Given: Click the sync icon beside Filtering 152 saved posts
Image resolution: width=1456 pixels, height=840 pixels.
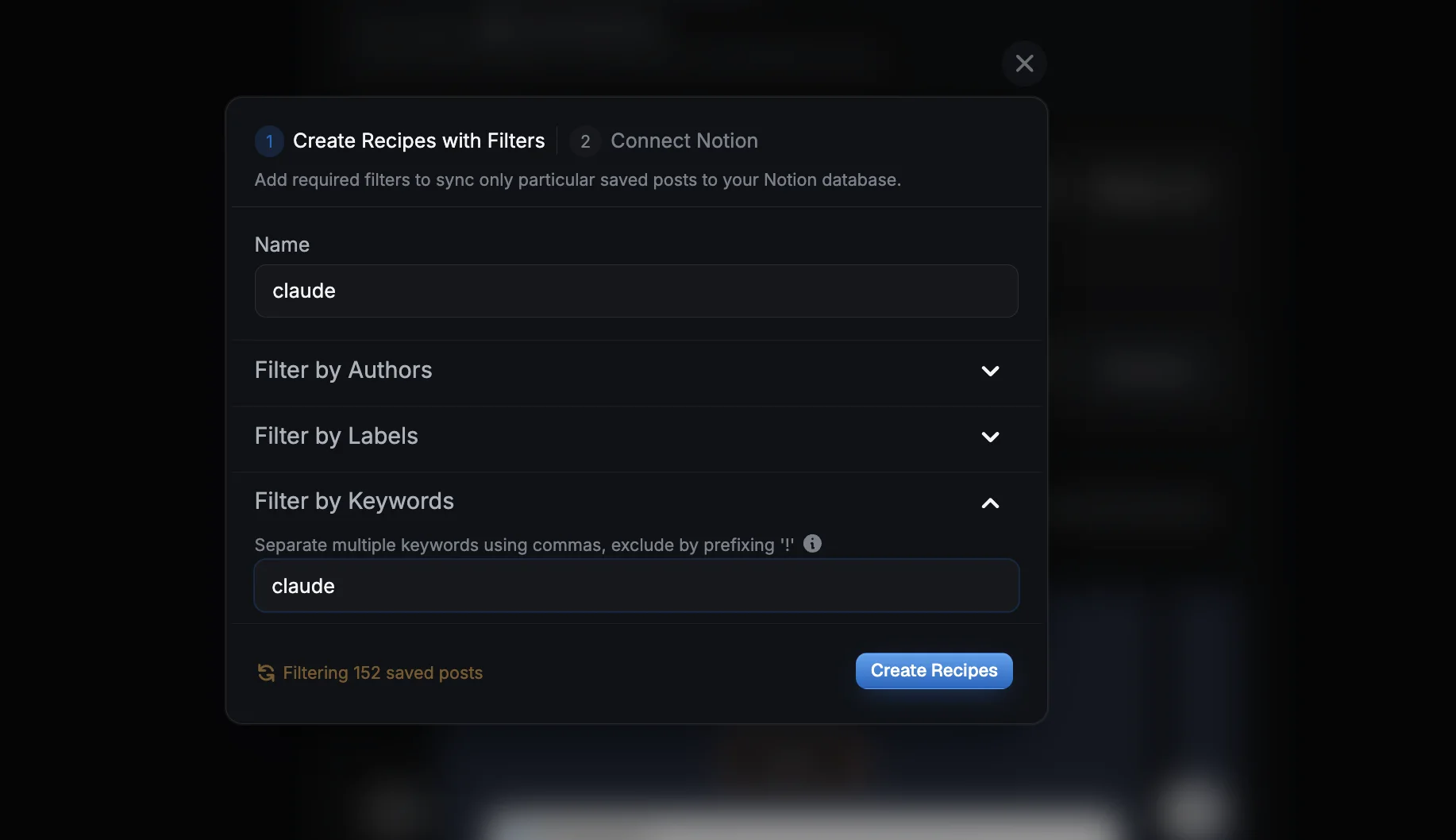Looking at the screenshot, I should click(266, 673).
